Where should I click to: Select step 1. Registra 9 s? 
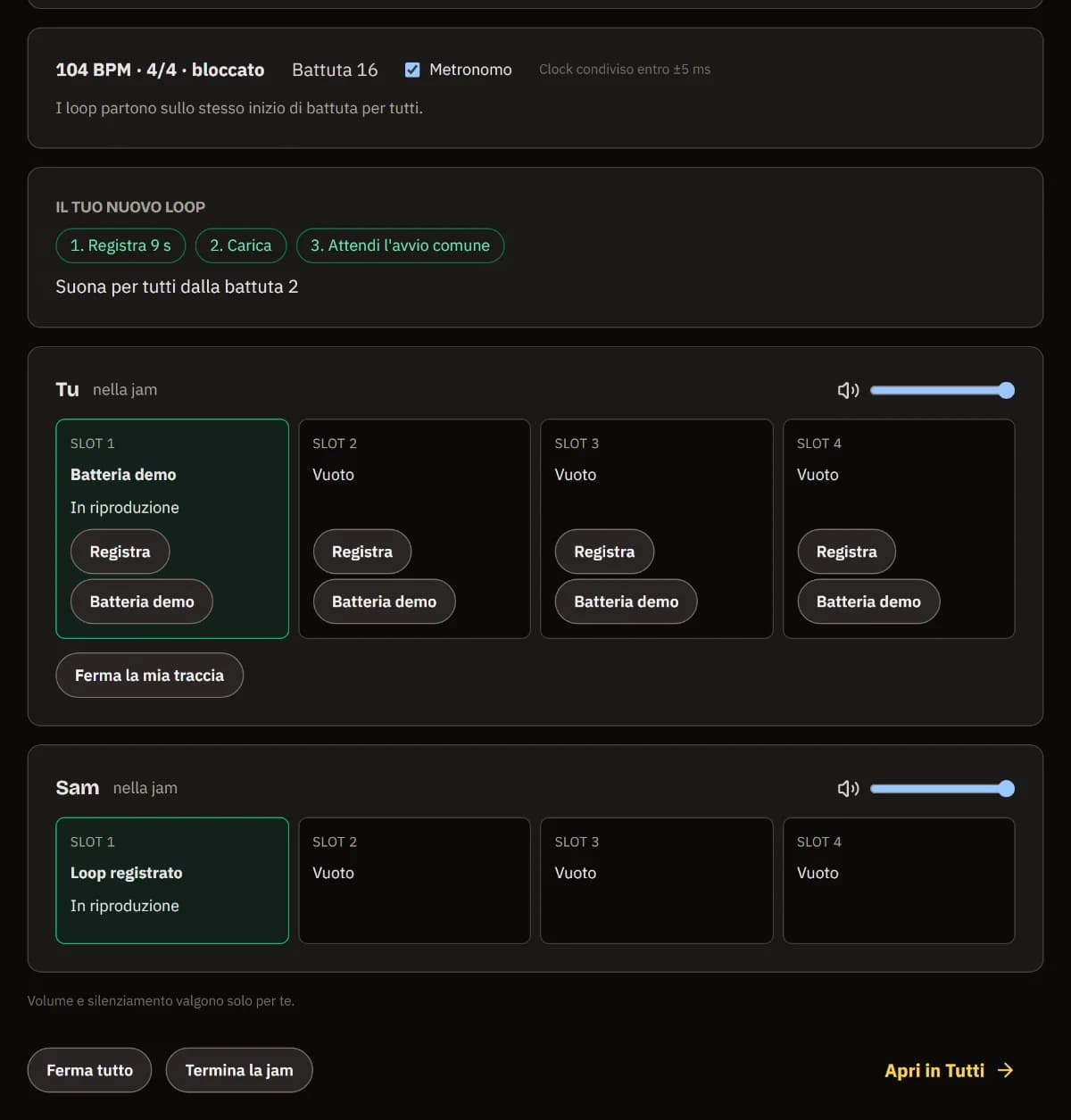click(x=120, y=245)
